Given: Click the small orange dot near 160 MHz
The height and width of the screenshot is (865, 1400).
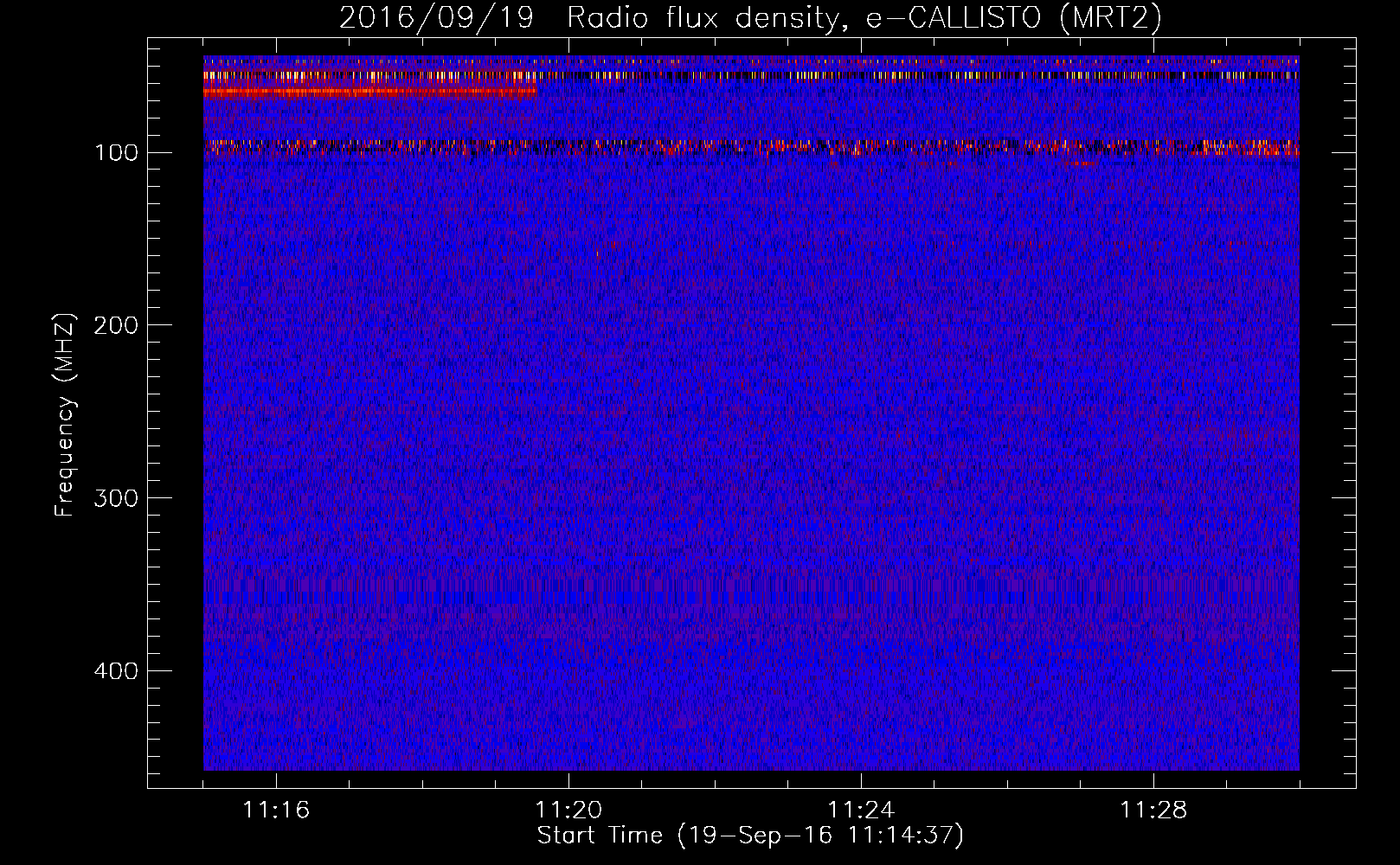Looking at the screenshot, I should 597,254.
